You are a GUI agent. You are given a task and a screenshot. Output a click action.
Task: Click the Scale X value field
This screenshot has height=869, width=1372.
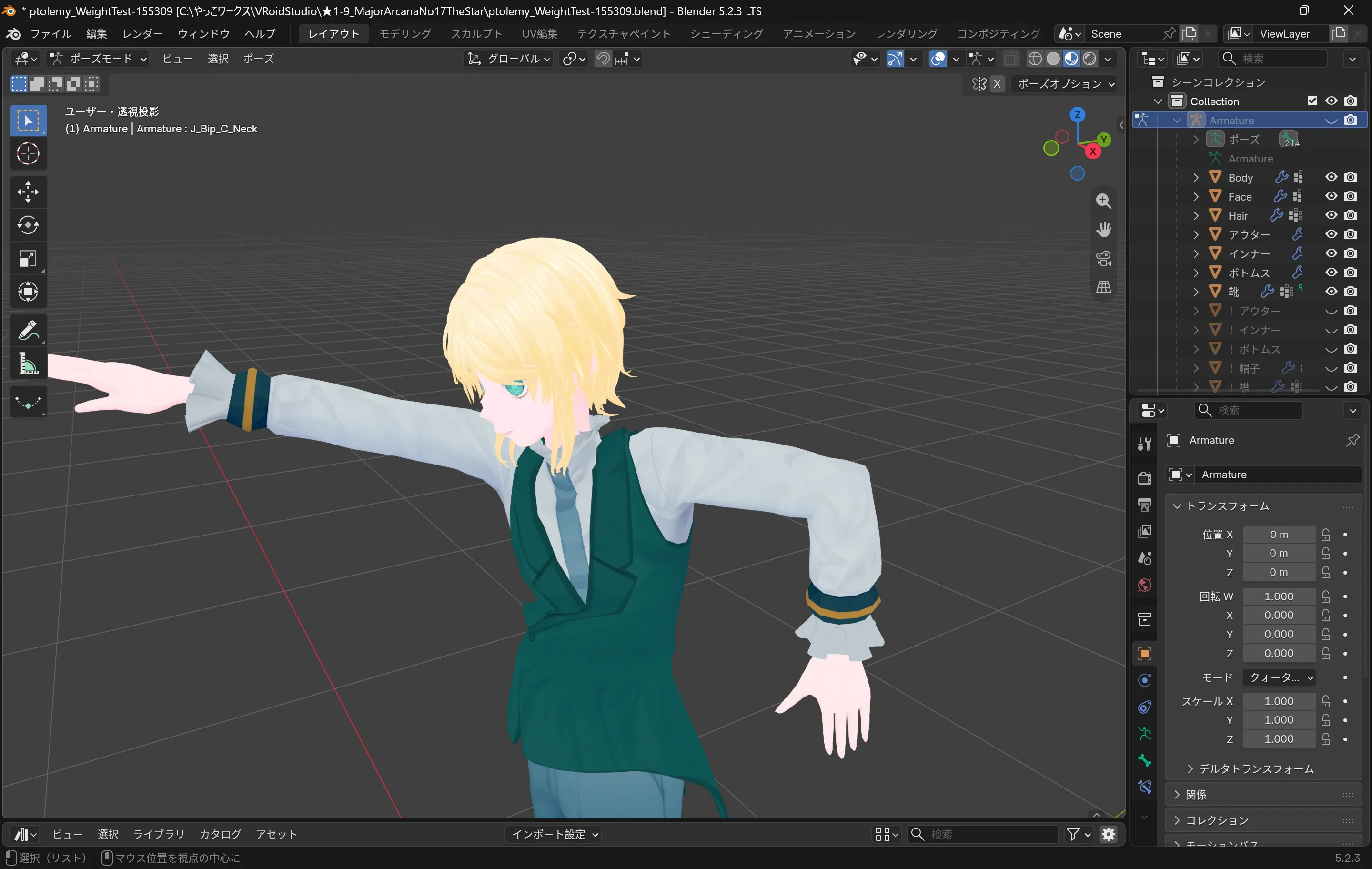[x=1279, y=701]
